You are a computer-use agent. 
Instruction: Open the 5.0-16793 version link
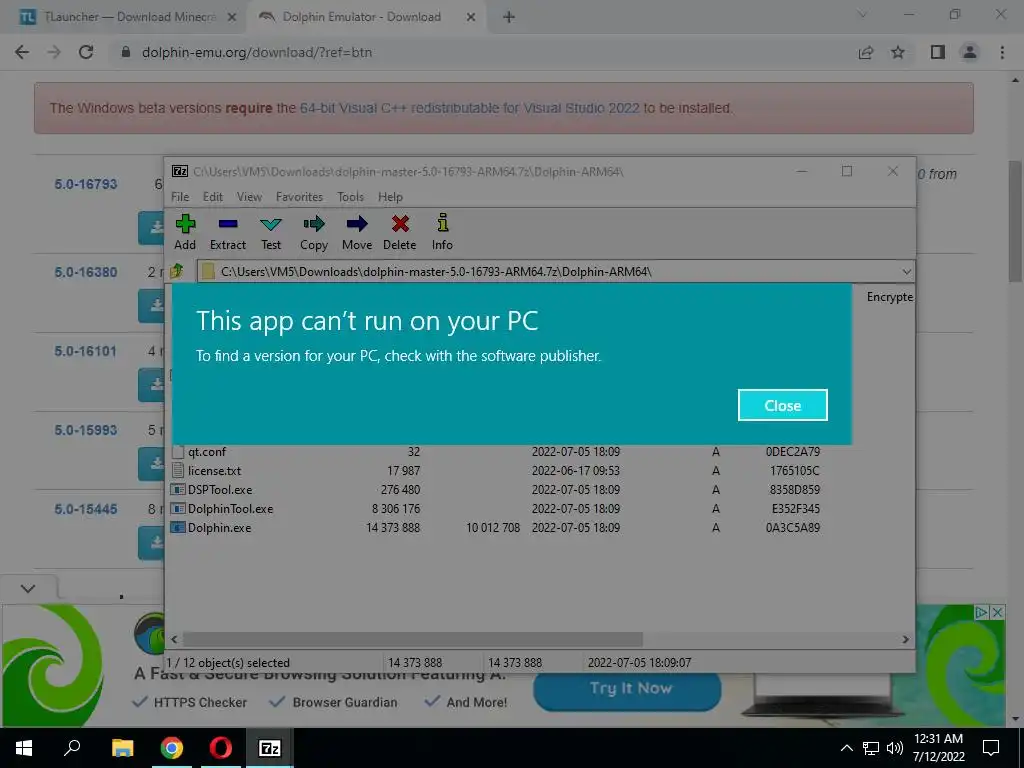[86, 184]
